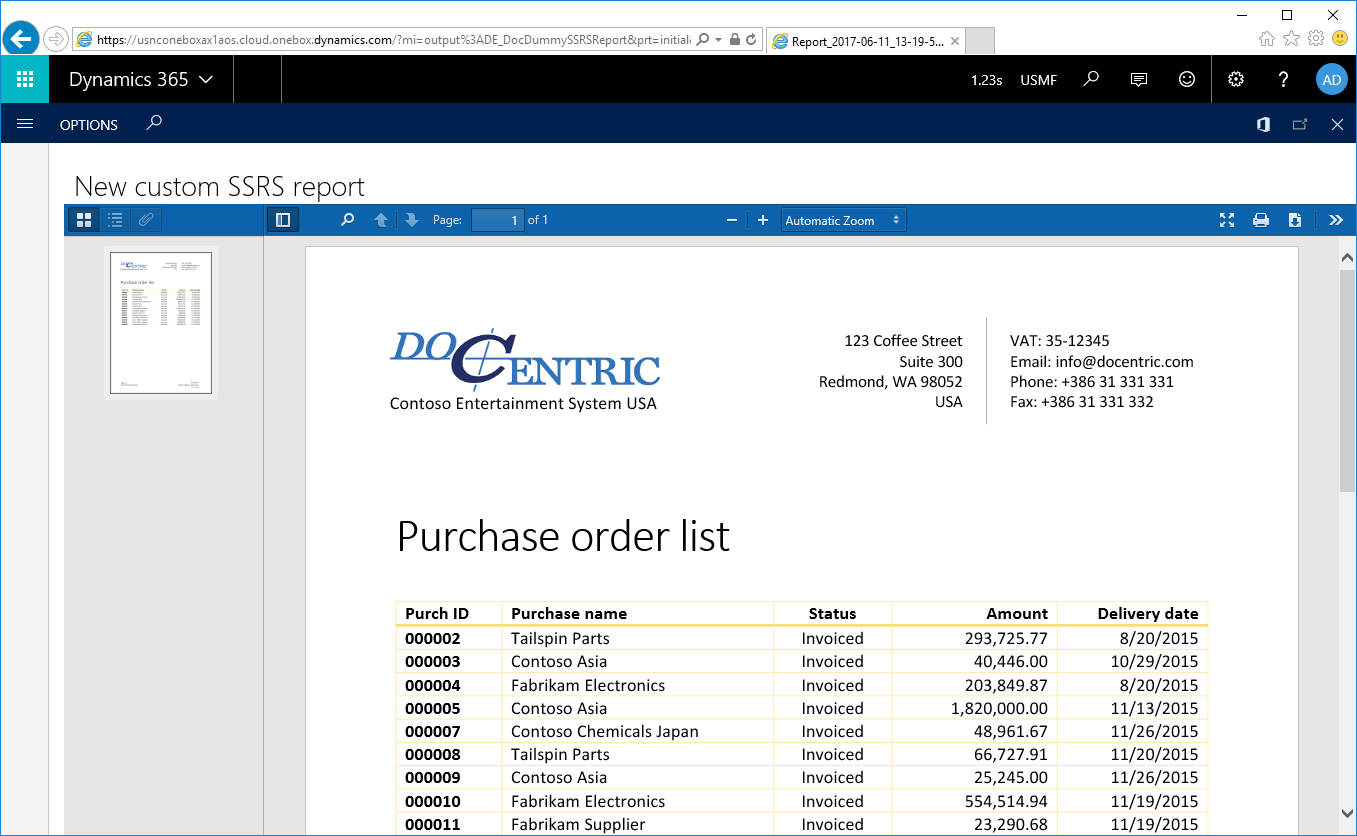
Task: Open a new blank browser tab
Action: coord(981,41)
